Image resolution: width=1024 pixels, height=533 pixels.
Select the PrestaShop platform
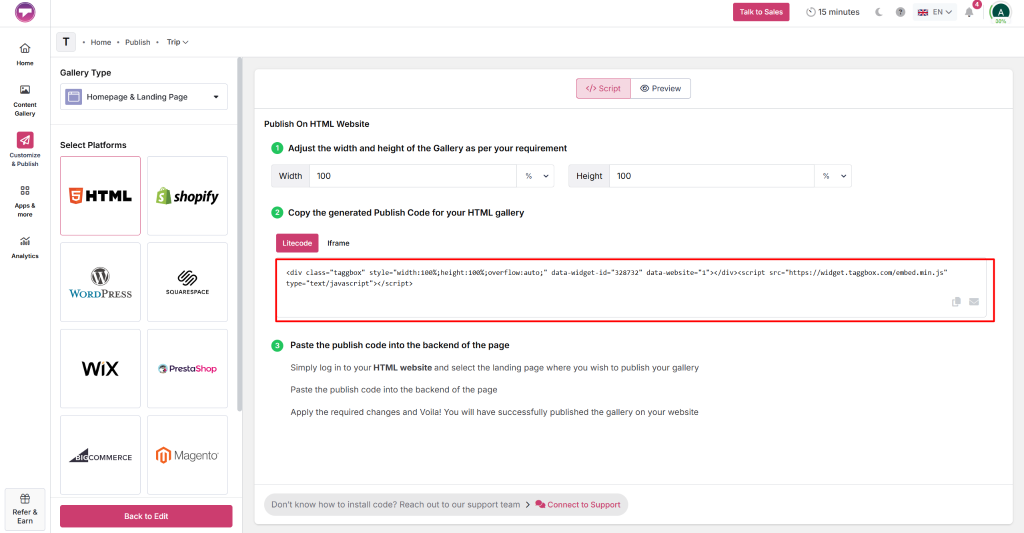187,368
